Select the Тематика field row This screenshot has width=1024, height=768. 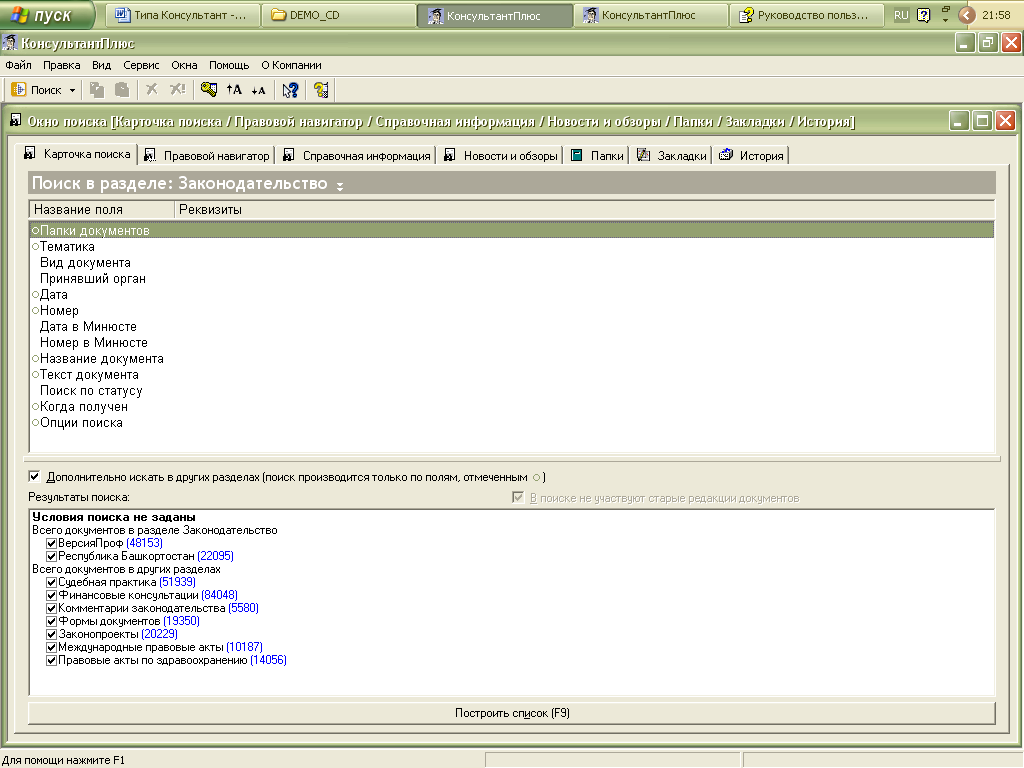click(511, 247)
